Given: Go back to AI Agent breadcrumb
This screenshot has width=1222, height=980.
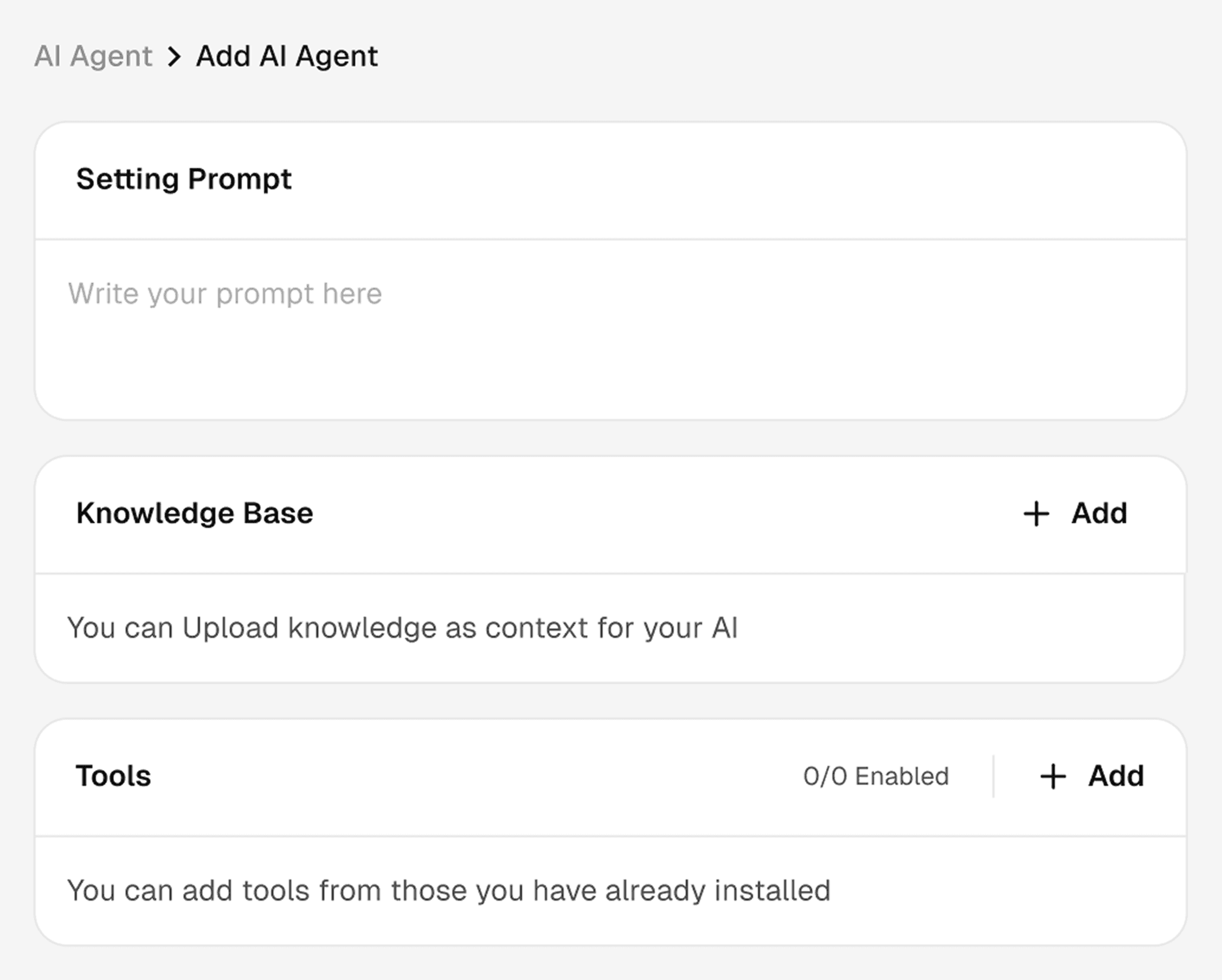Looking at the screenshot, I should tap(93, 57).
